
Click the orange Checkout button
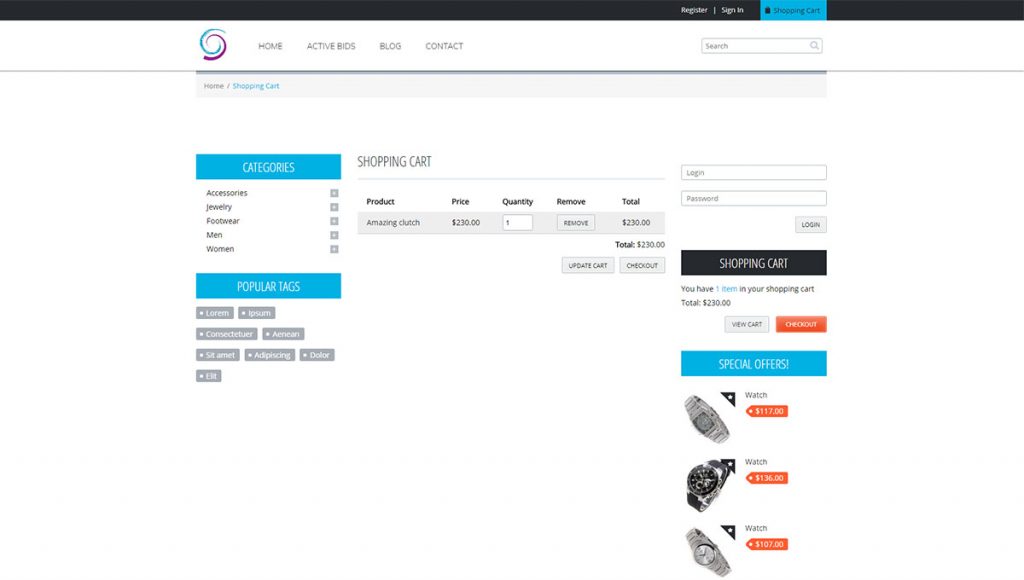[801, 324]
